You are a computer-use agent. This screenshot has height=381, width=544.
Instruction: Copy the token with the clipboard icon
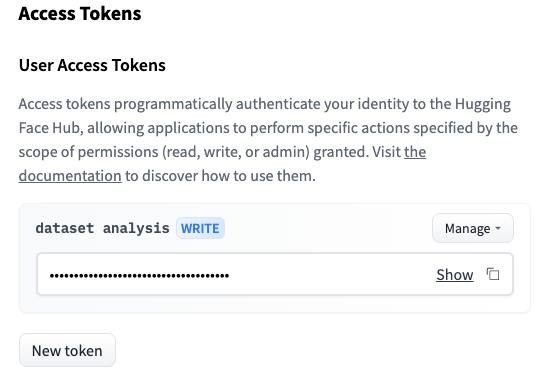pyautogui.click(x=493, y=274)
